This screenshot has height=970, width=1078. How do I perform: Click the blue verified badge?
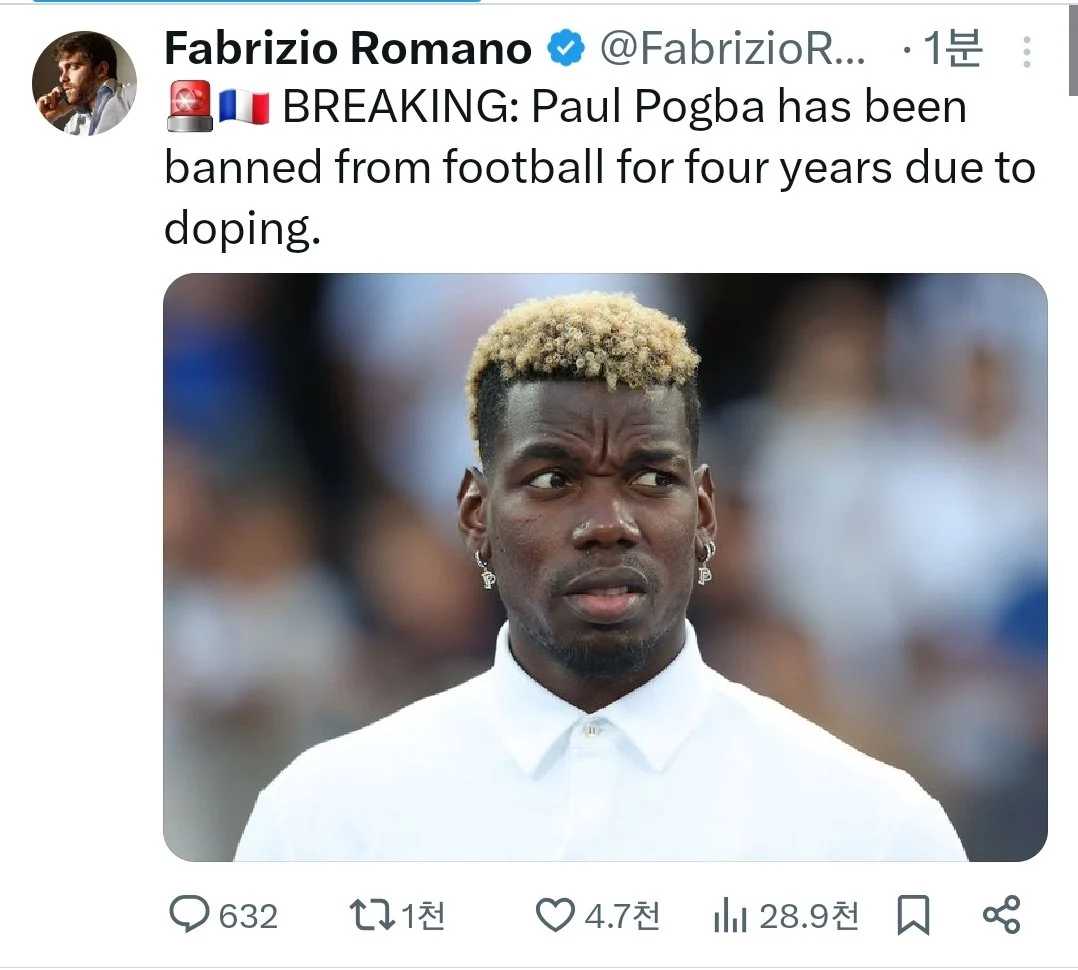click(x=565, y=48)
